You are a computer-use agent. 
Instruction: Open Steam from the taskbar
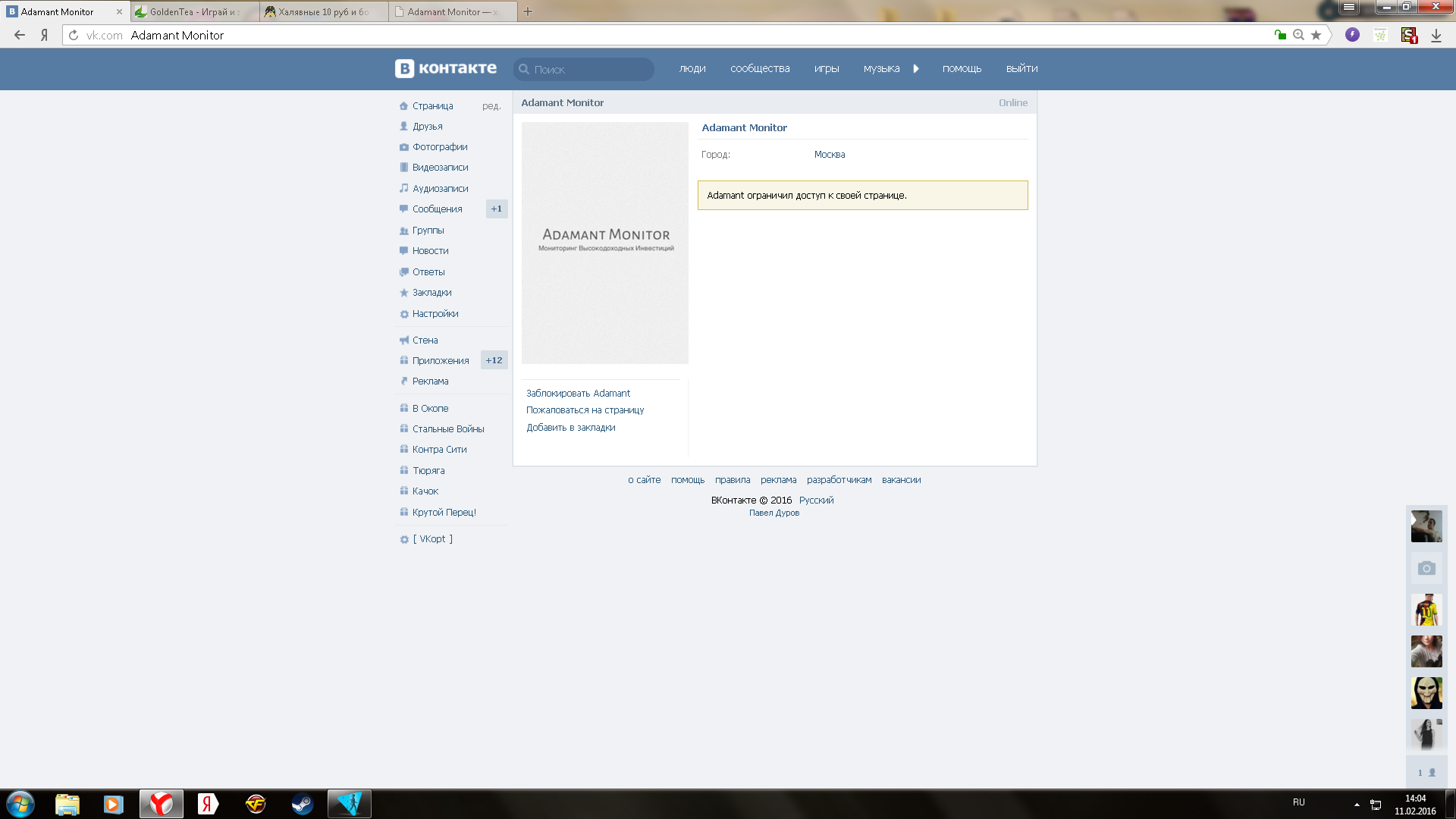tap(303, 804)
